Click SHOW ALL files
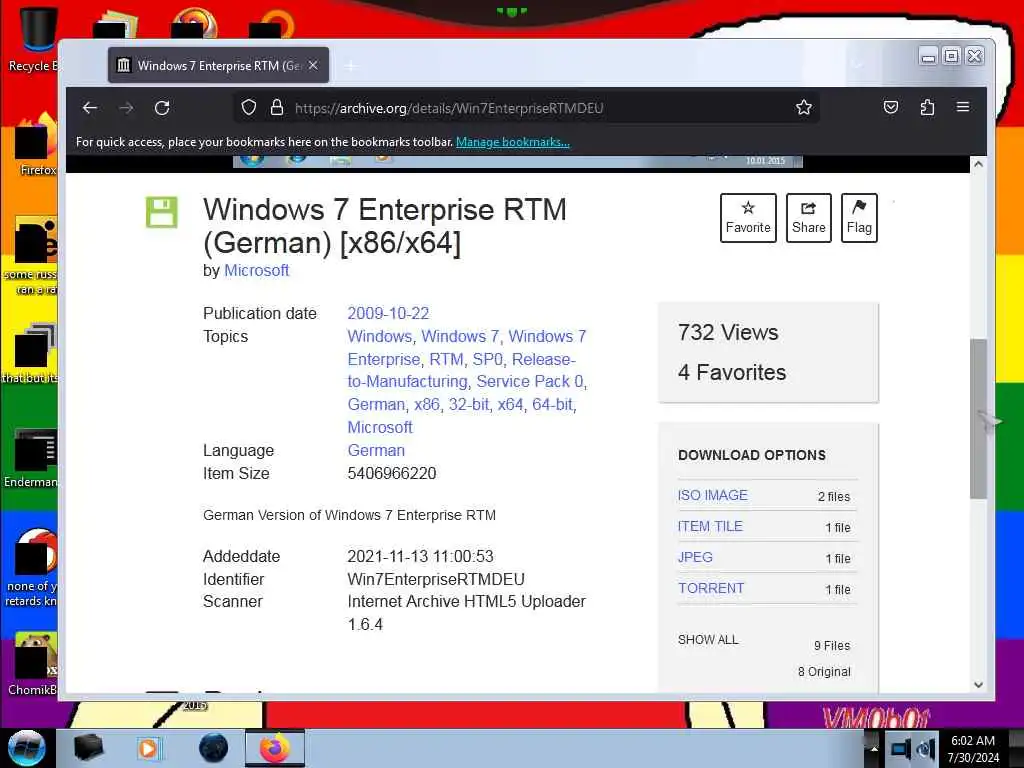Screen dimensions: 1024x768 (x=708, y=639)
